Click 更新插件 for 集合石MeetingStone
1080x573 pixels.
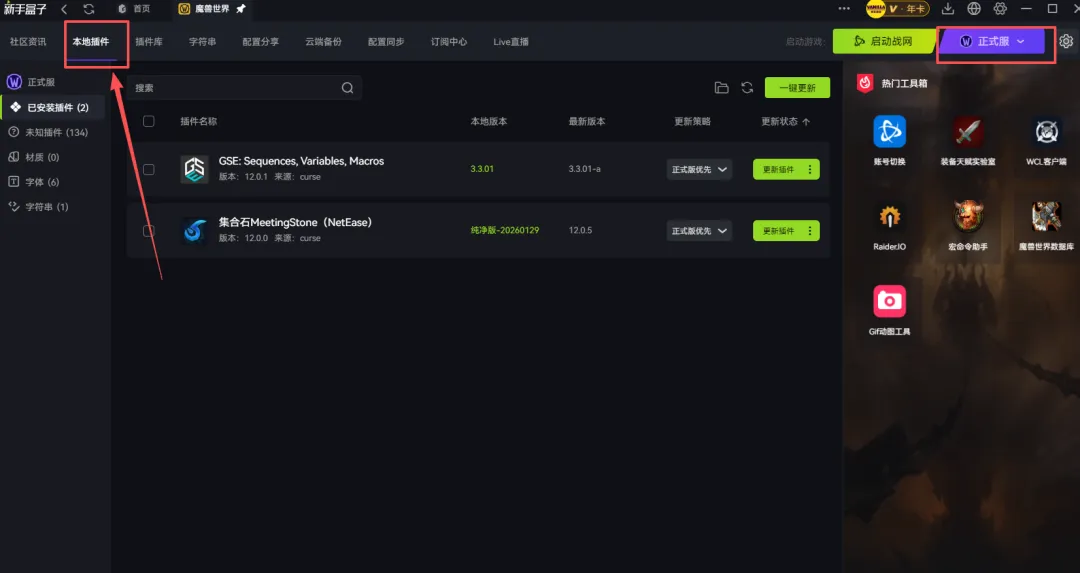tap(778, 230)
